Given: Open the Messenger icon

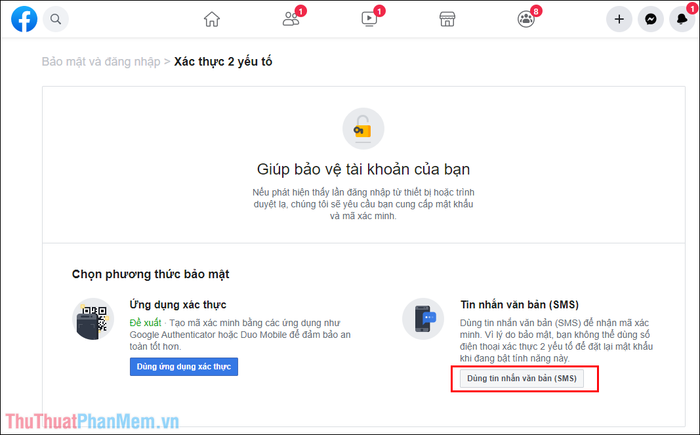Looking at the screenshot, I should pos(650,19).
